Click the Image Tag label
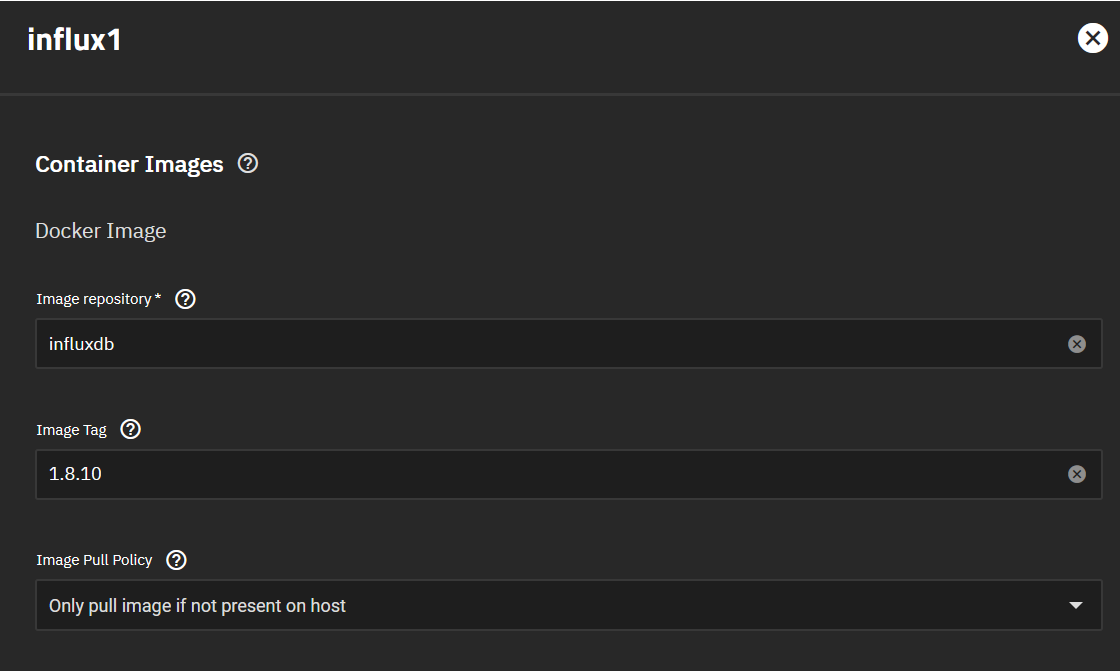 71,430
